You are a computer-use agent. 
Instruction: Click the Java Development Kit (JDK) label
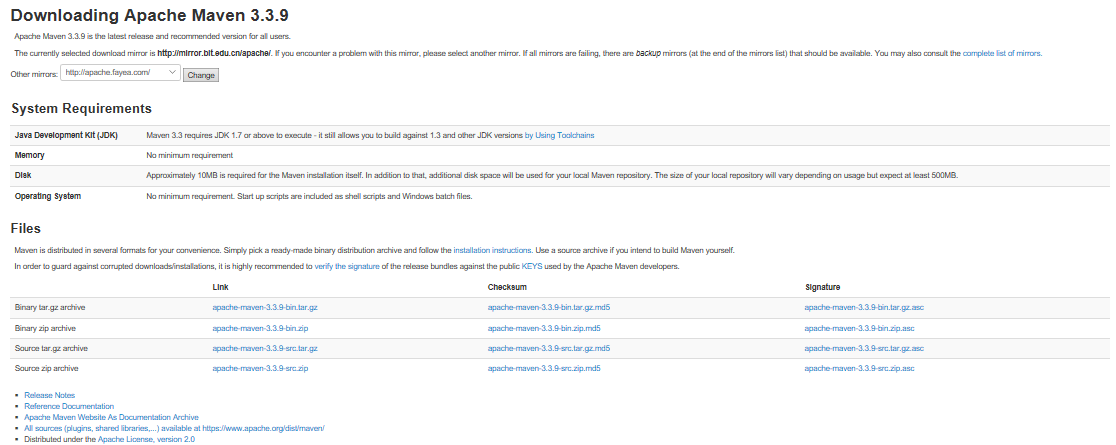[66, 135]
